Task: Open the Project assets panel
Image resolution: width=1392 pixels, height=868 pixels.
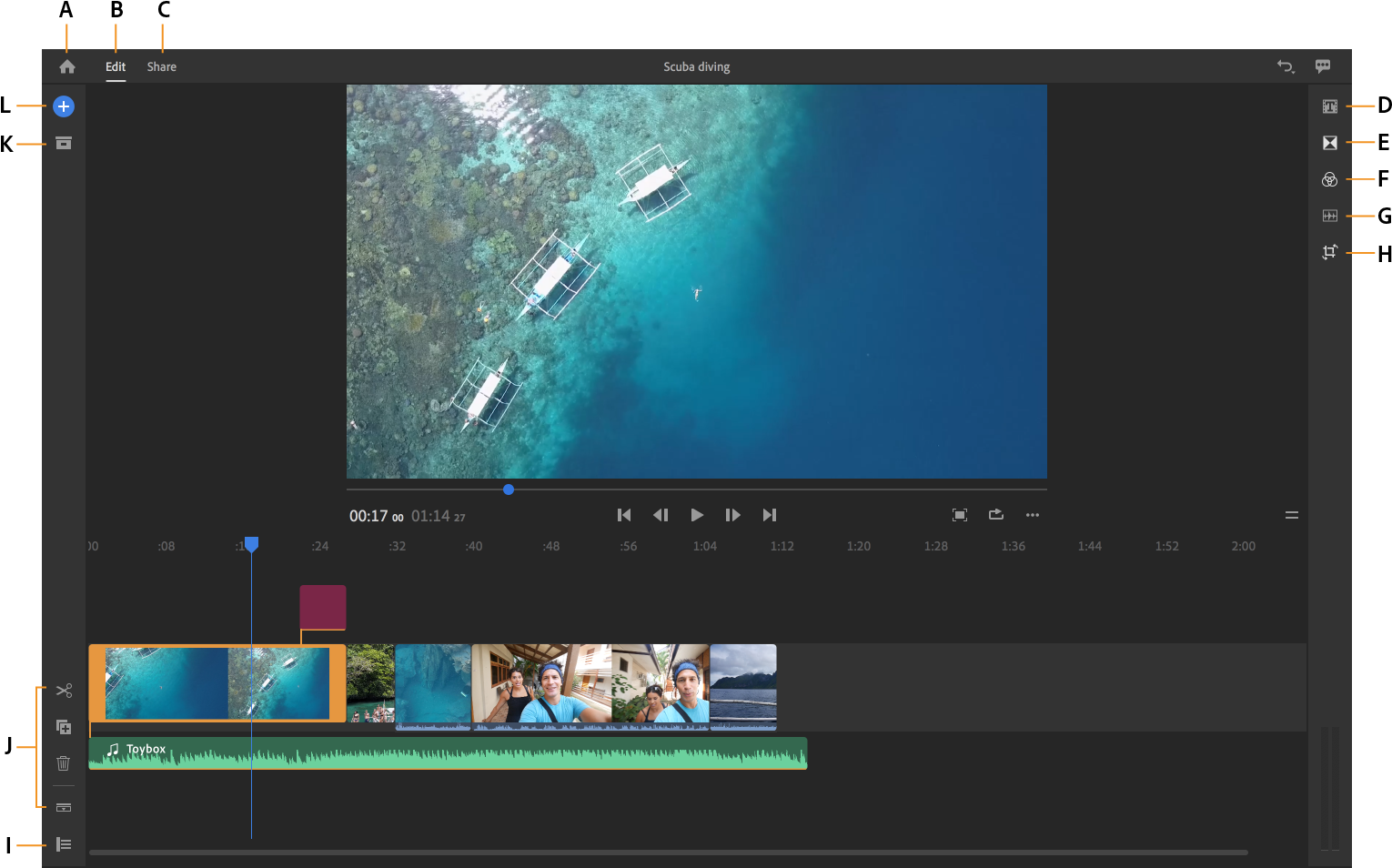Action: (x=64, y=144)
